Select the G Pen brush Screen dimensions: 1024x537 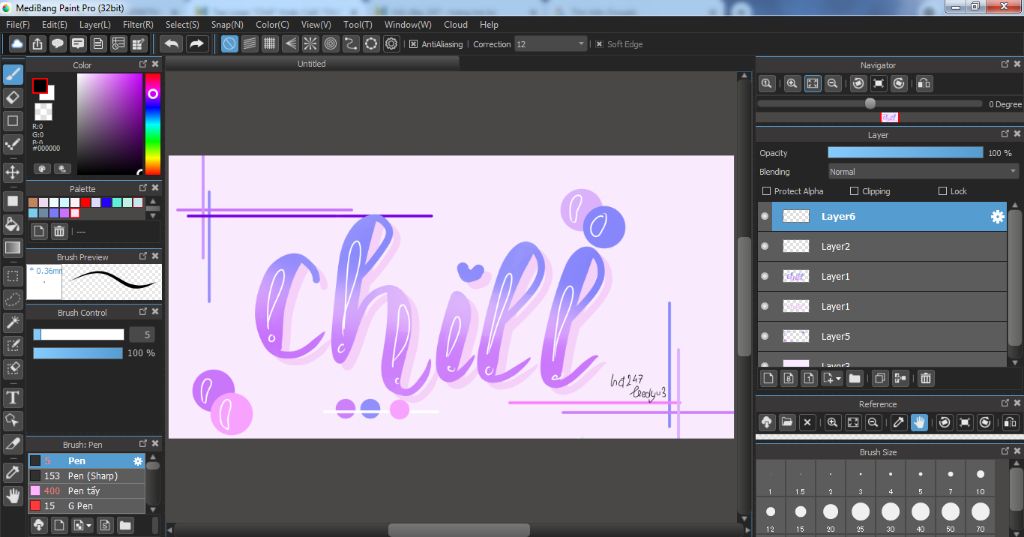[87, 506]
